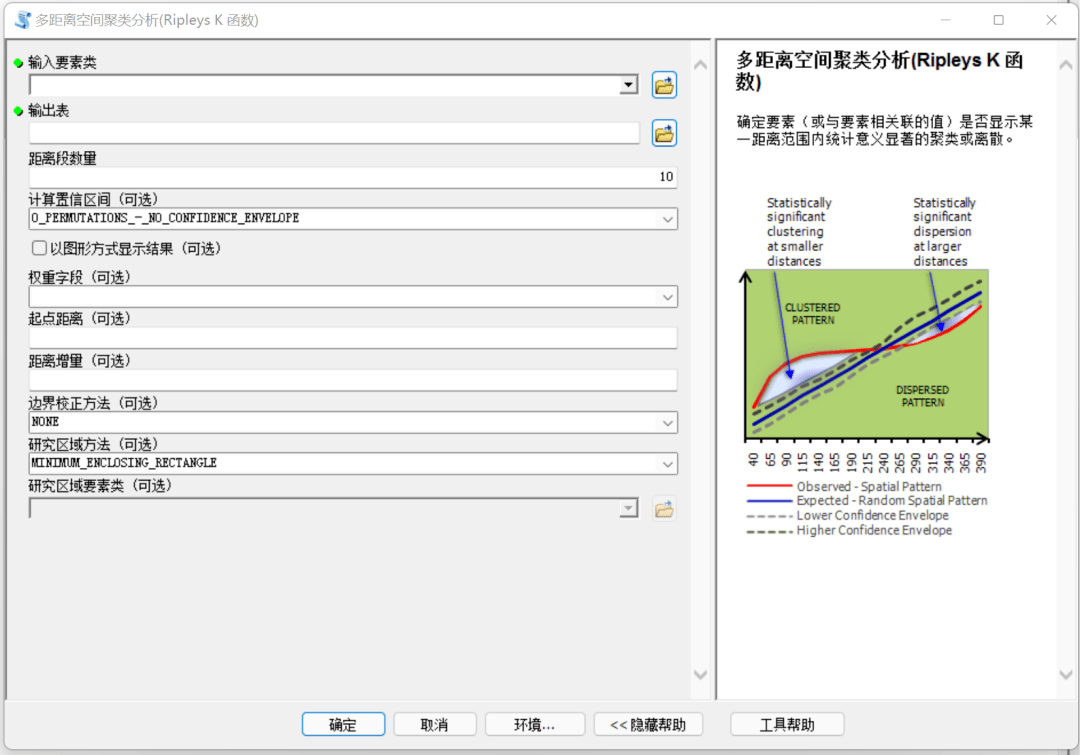Click the <<隐藏帮助 button to hide help
This screenshot has width=1080, height=755.
[648, 724]
